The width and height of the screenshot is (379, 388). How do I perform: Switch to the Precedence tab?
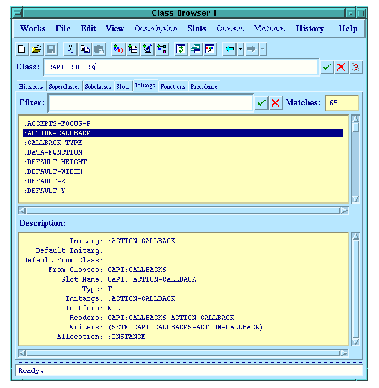pos(204,86)
